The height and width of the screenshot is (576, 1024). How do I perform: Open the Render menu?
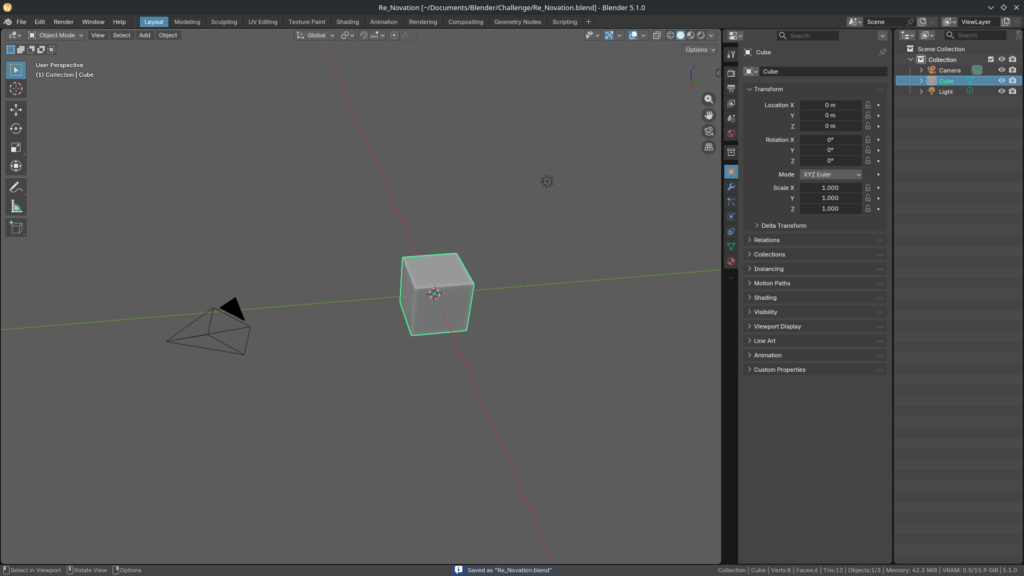click(63, 21)
